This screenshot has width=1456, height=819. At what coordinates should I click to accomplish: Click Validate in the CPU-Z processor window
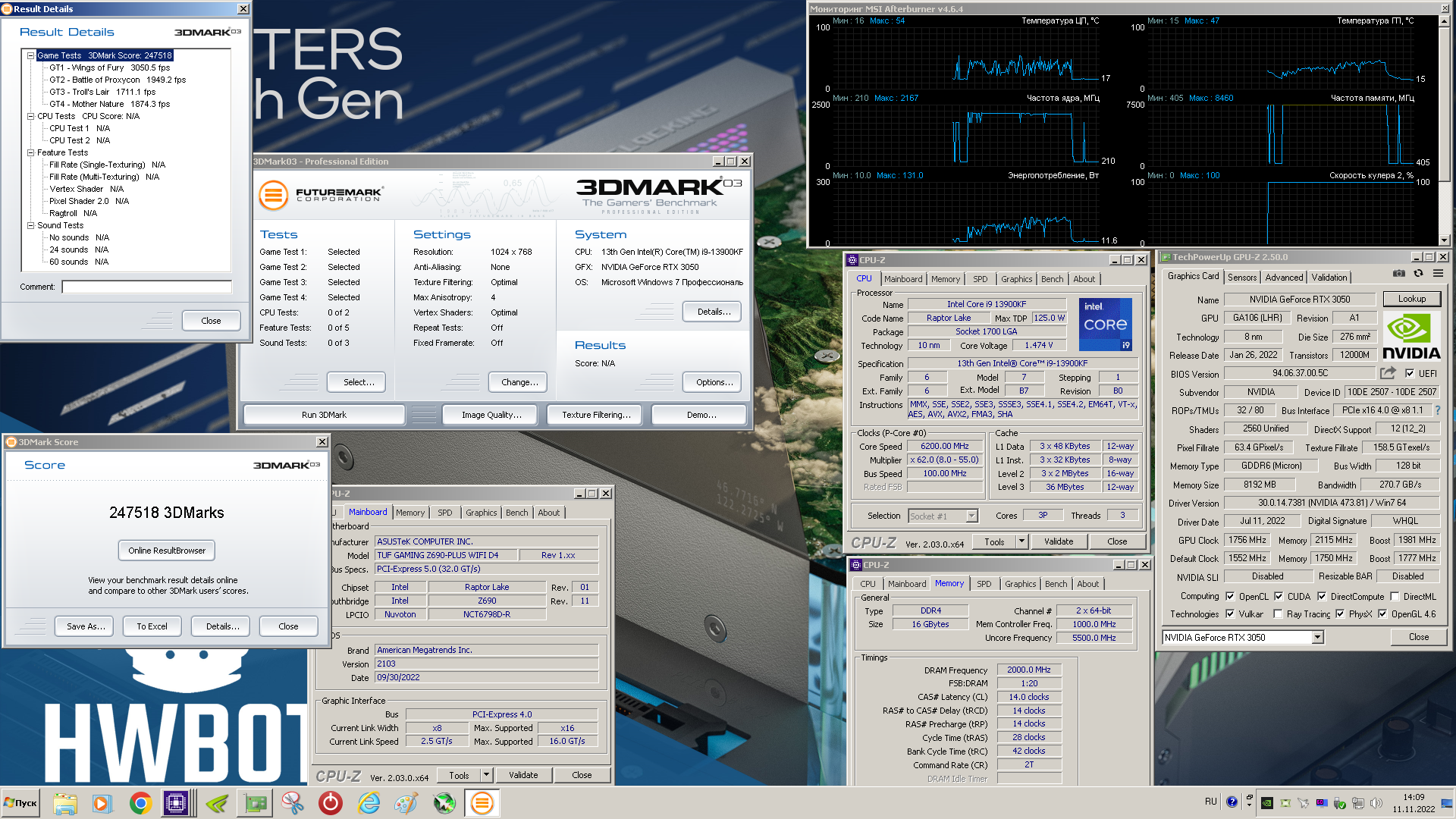pyautogui.click(x=1059, y=541)
